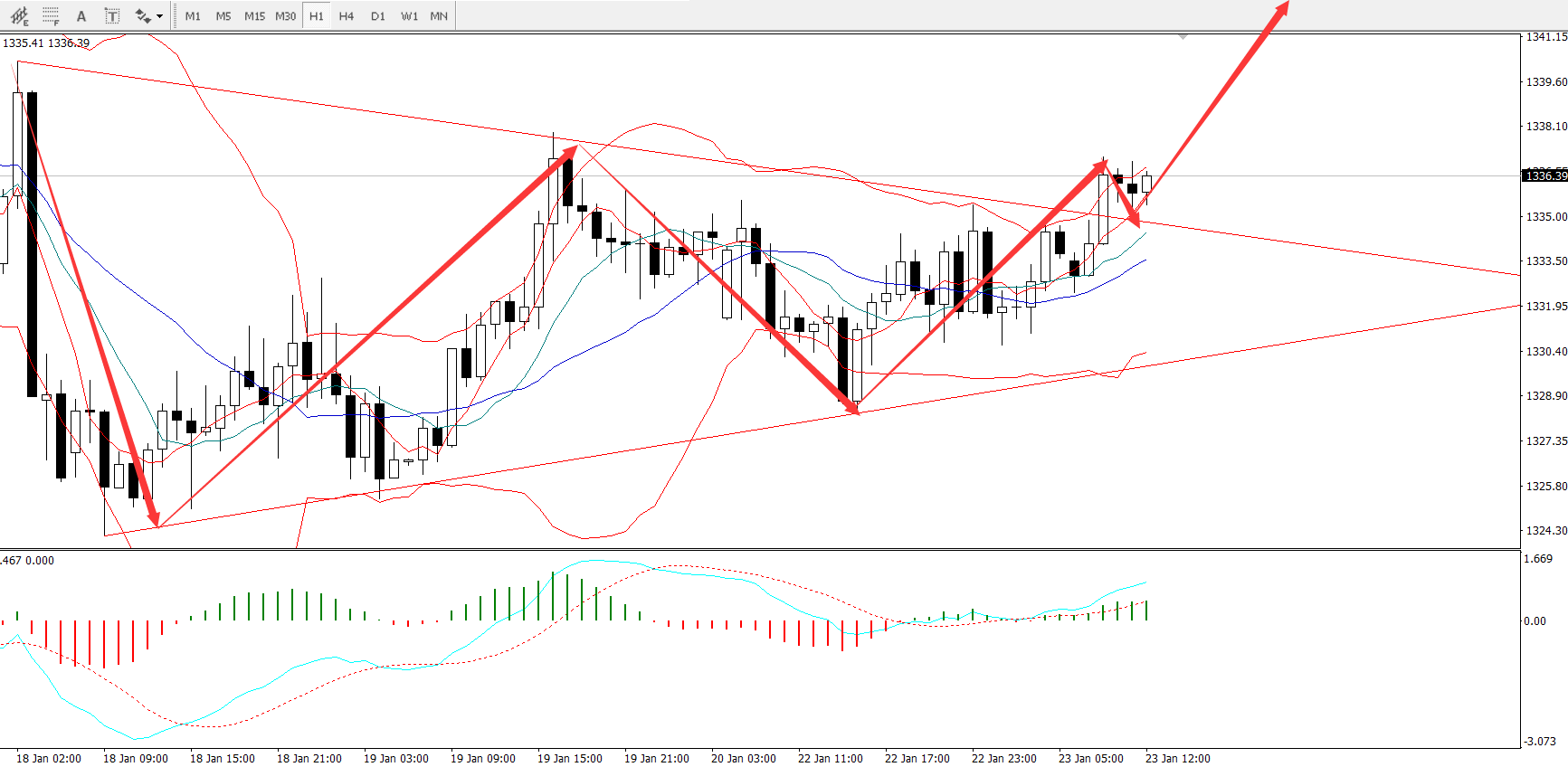Choose the Text tool (letter A)
The height and width of the screenshot is (767, 1568).
pyautogui.click(x=81, y=16)
